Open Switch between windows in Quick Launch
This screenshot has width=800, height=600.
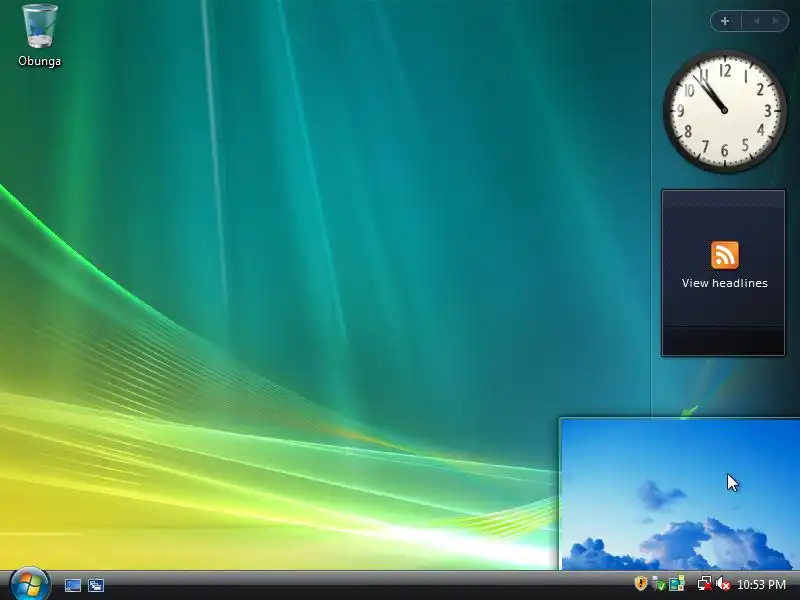(96, 585)
